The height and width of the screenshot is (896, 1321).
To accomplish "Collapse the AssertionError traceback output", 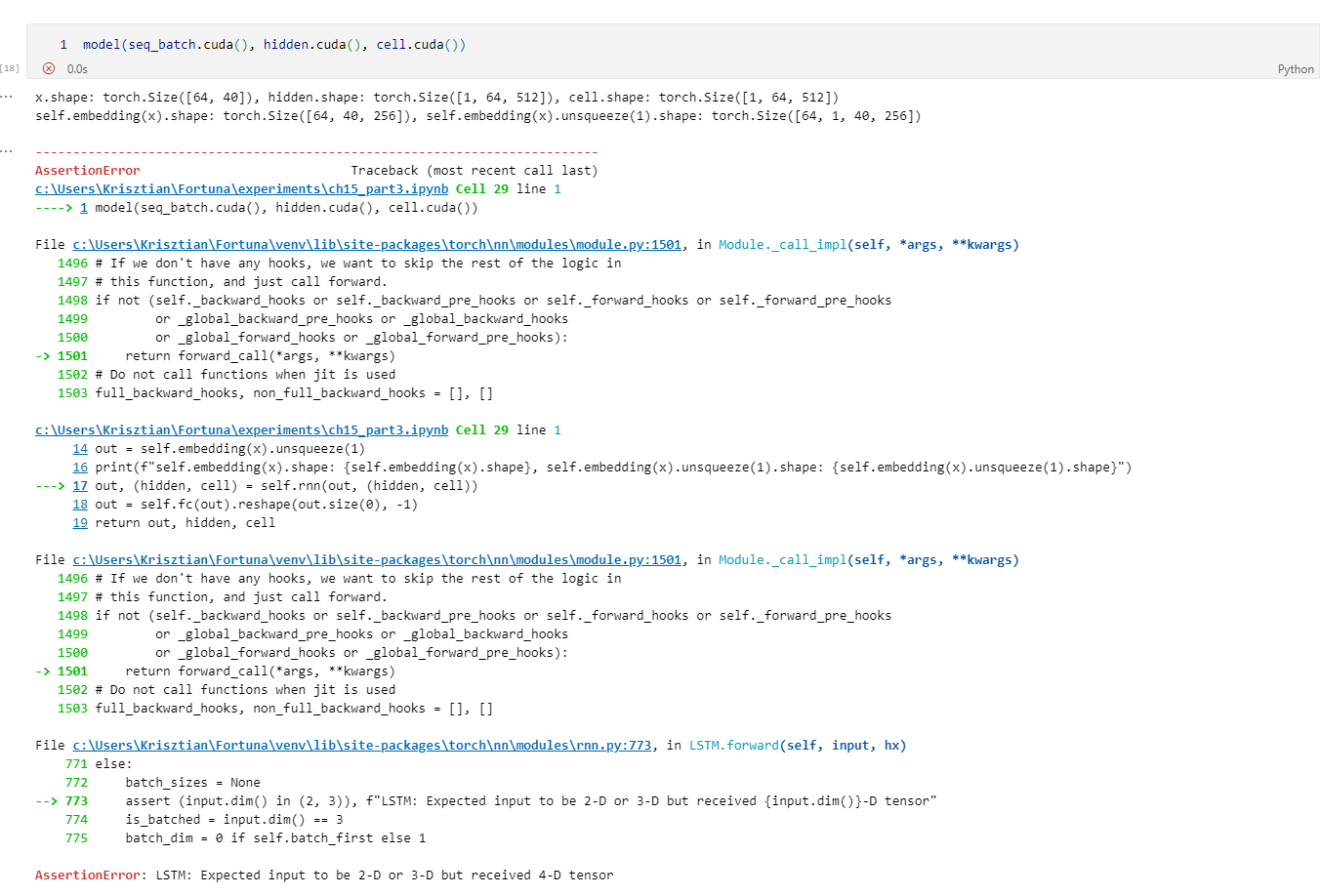I will 5,150.
